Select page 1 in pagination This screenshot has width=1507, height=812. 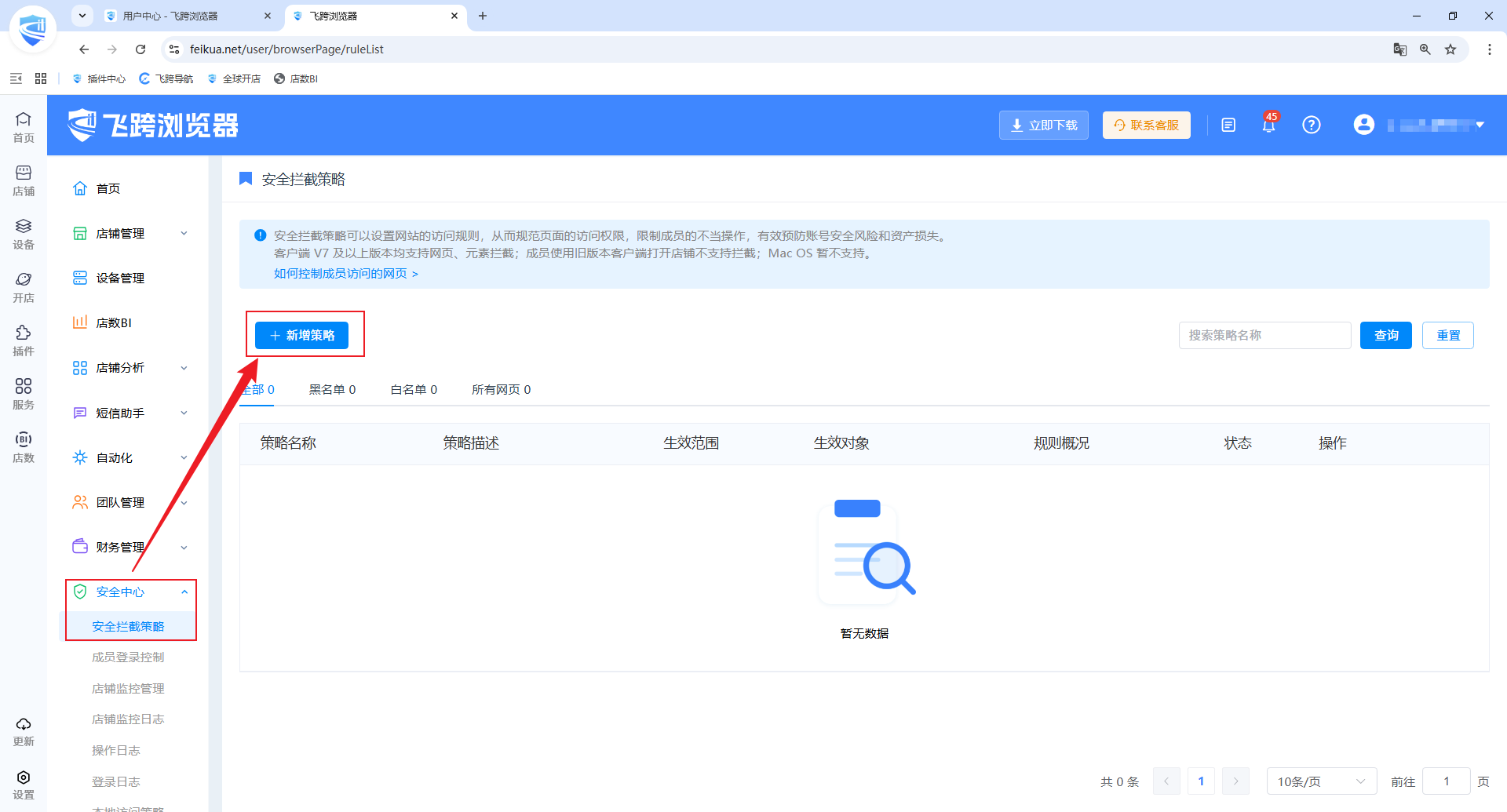point(1201,781)
